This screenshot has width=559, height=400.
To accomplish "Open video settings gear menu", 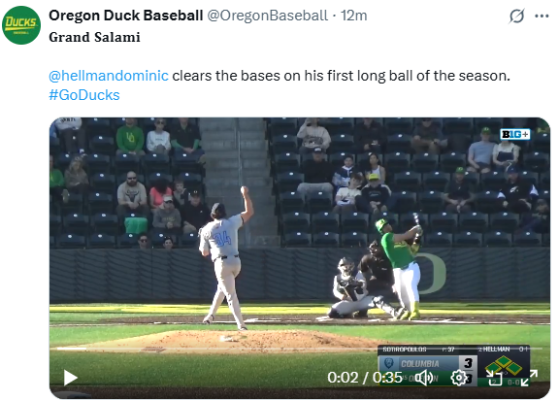I will (459, 378).
